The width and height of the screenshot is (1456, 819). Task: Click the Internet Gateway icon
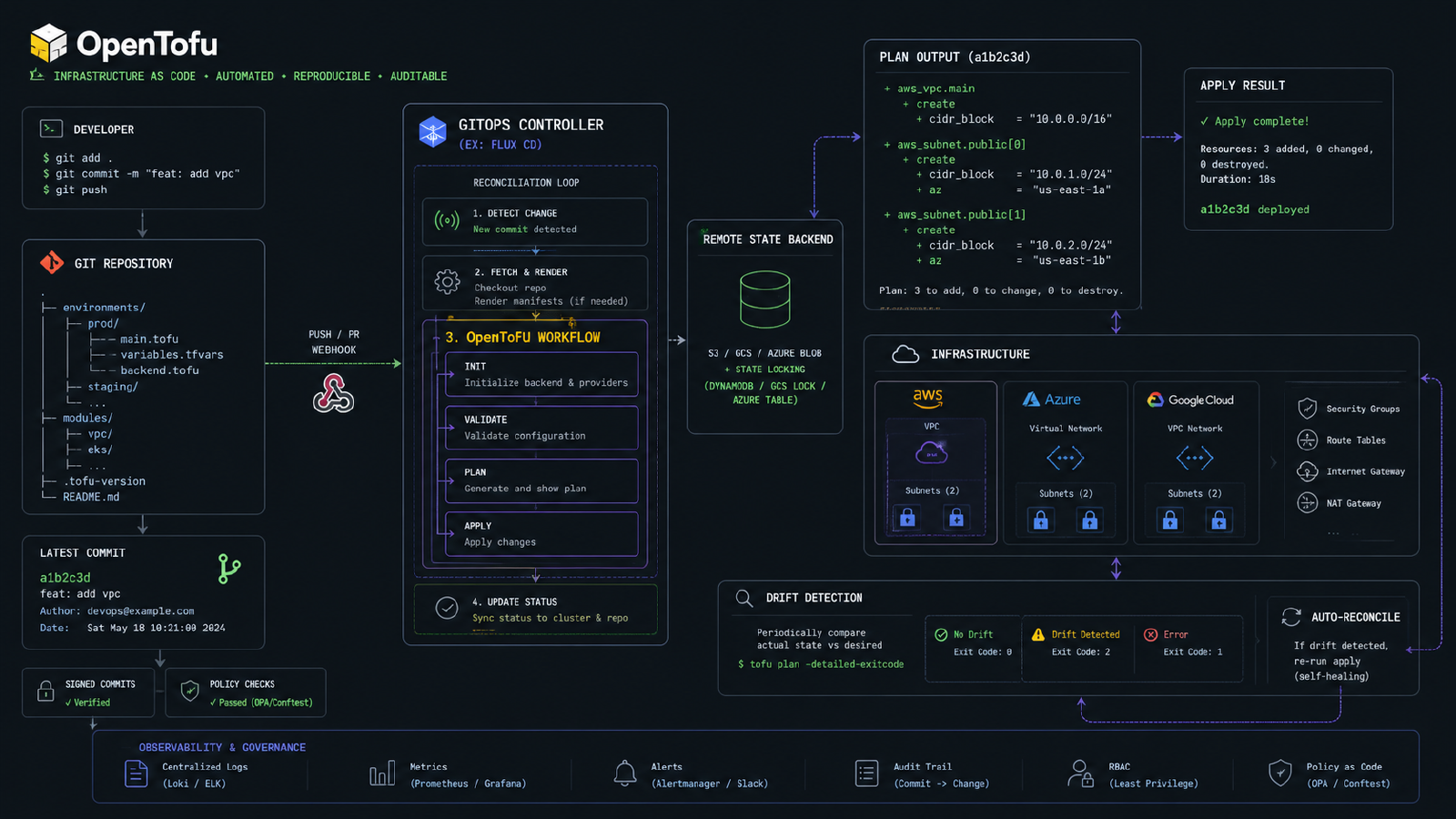[x=1308, y=471]
